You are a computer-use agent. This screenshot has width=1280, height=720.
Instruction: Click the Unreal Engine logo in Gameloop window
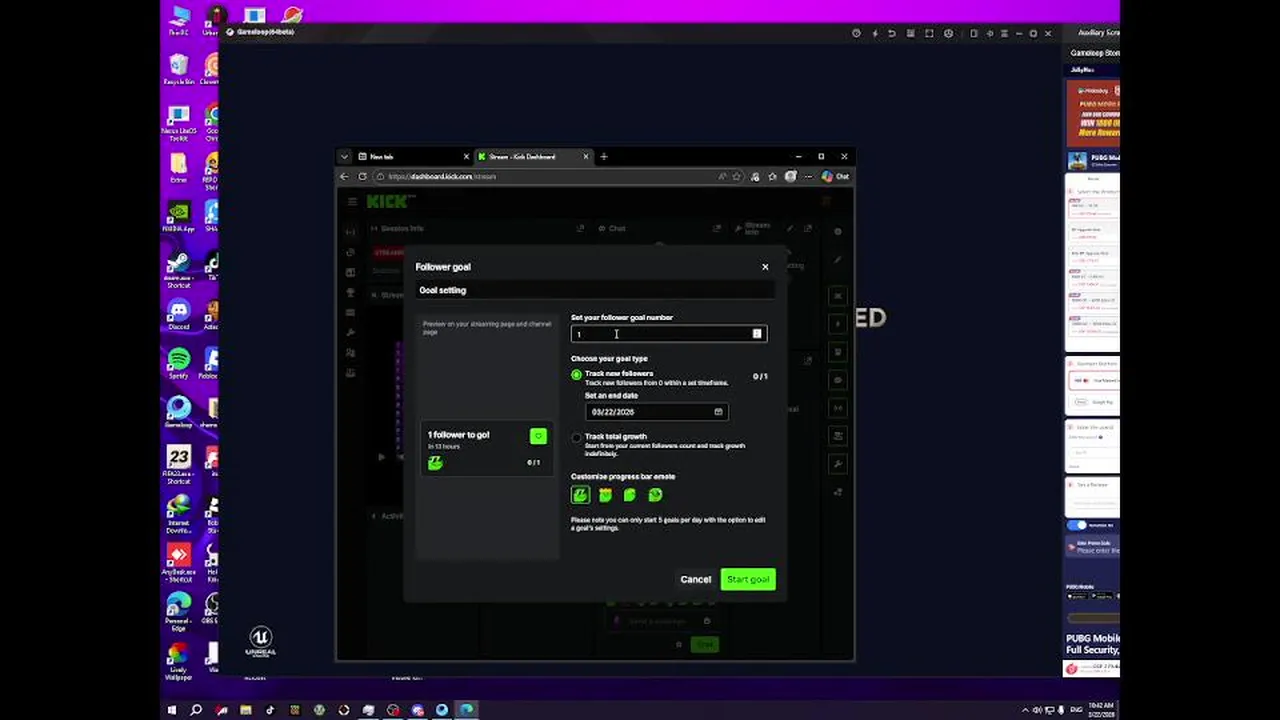pyautogui.click(x=261, y=641)
